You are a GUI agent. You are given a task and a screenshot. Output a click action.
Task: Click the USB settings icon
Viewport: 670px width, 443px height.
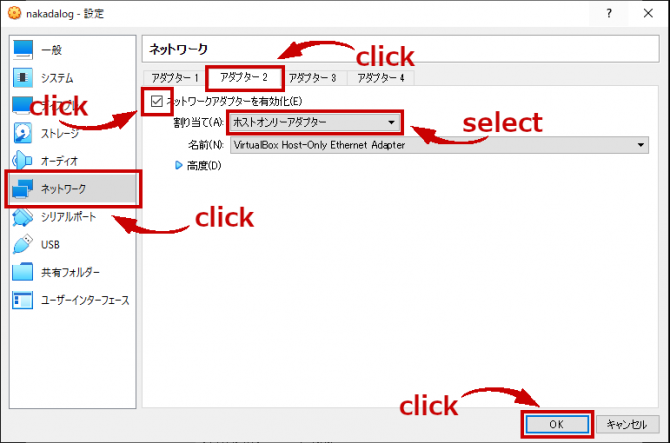(23, 244)
